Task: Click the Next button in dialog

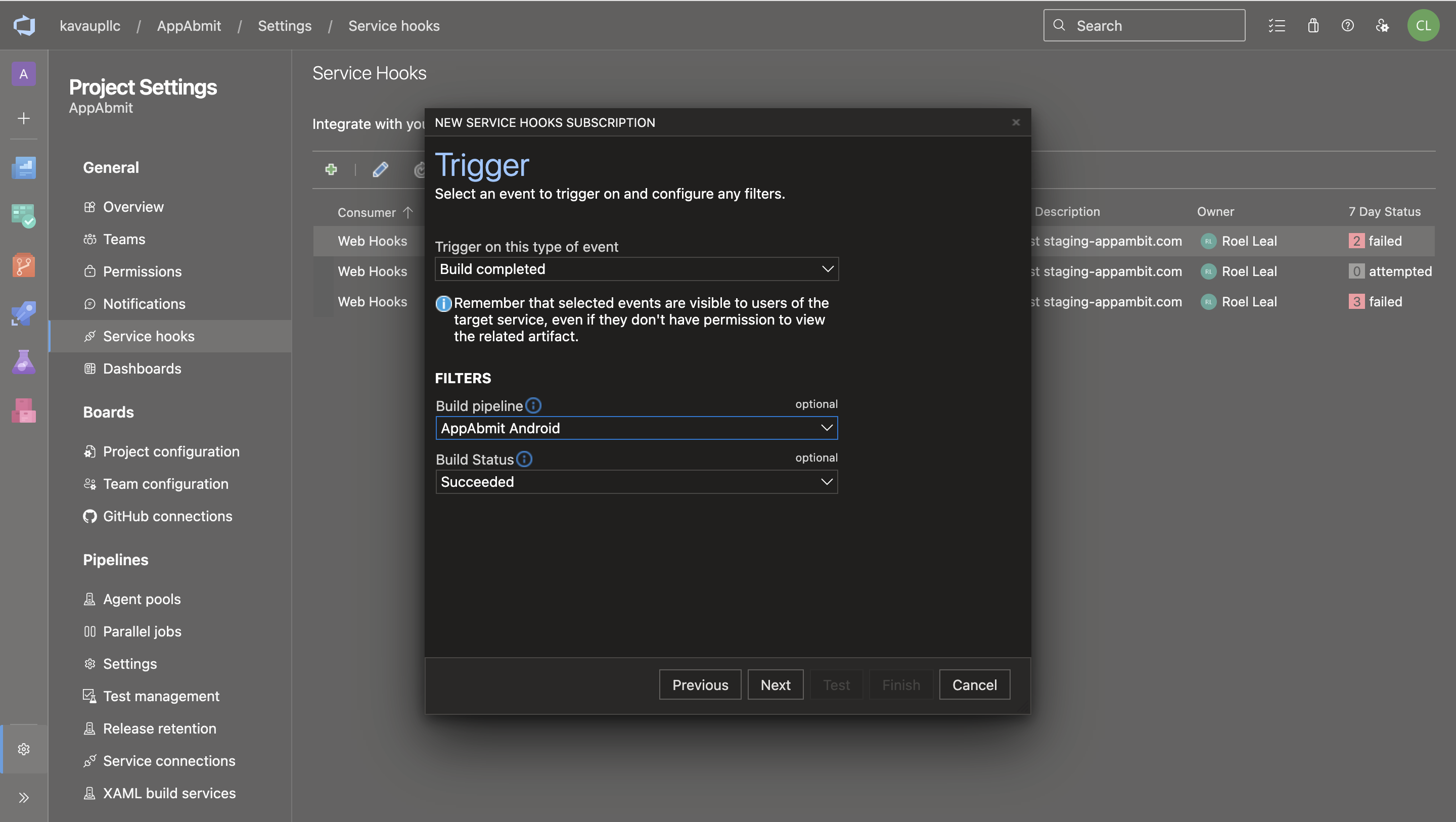Action: (x=775, y=684)
